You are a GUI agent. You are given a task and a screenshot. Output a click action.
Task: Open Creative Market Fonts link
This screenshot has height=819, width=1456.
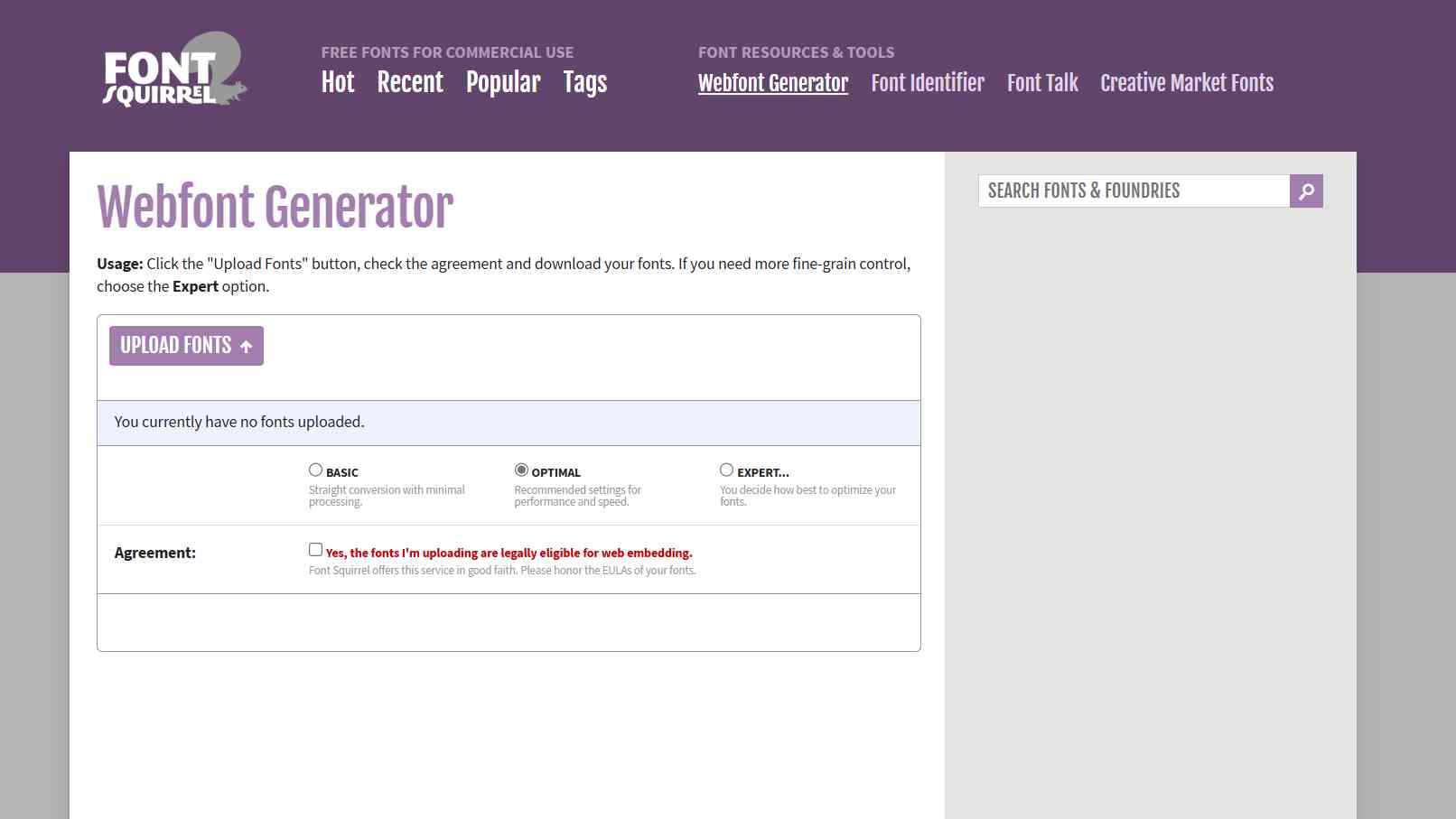[1187, 83]
